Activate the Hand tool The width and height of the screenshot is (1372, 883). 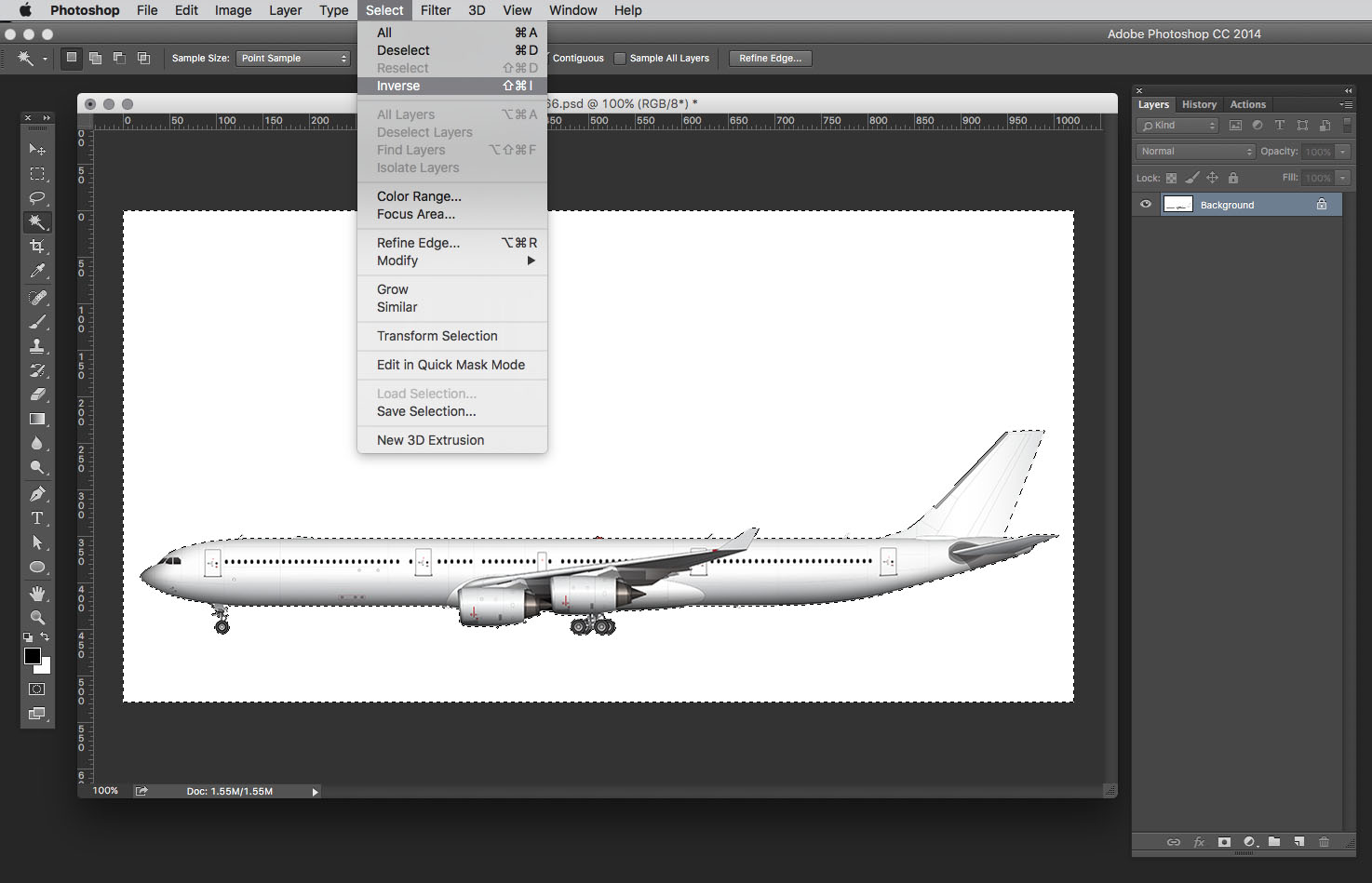tap(37, 593)
